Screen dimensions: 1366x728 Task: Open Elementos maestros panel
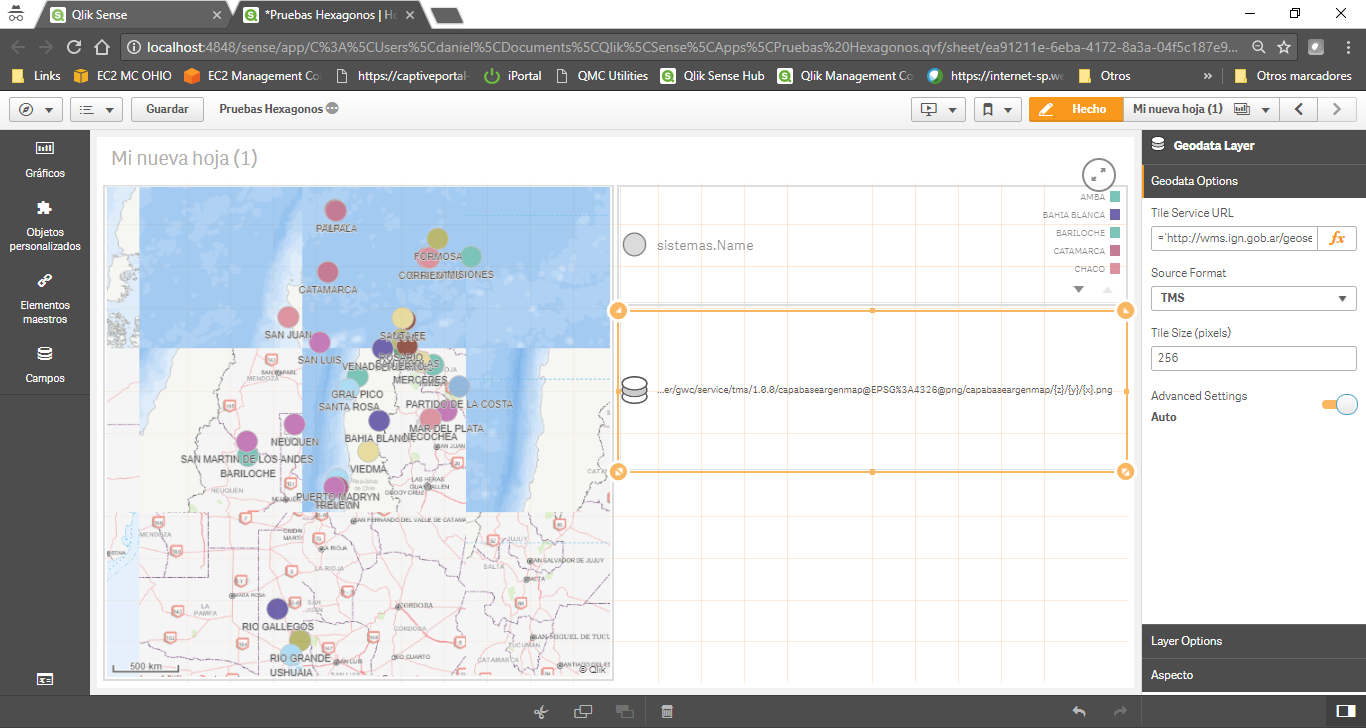click(x=45, y=298)
